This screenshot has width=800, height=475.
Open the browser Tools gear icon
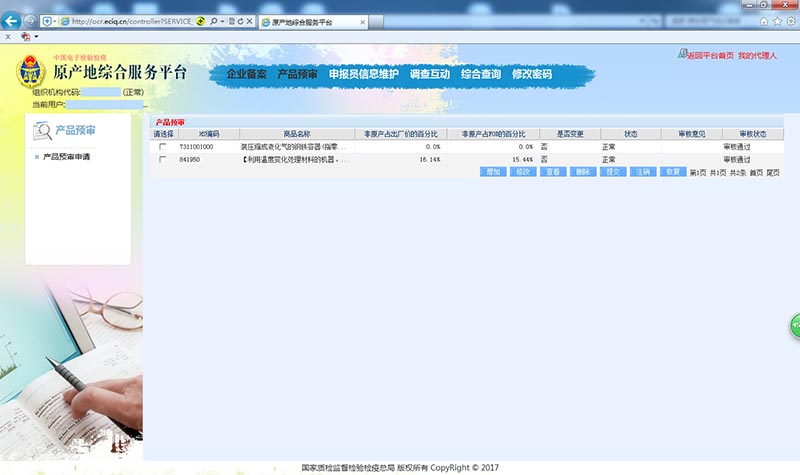tap(790, 21)
